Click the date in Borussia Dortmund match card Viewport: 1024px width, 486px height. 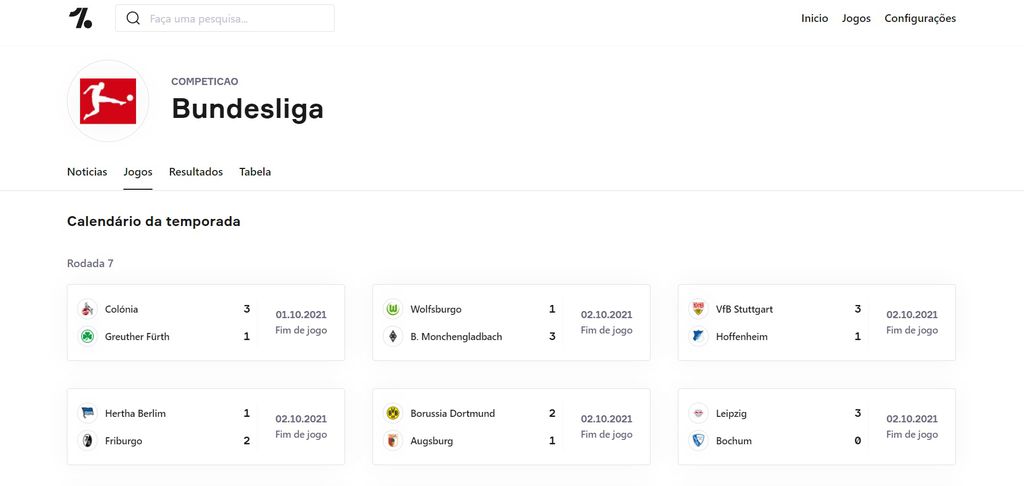(x=607, y=419)
